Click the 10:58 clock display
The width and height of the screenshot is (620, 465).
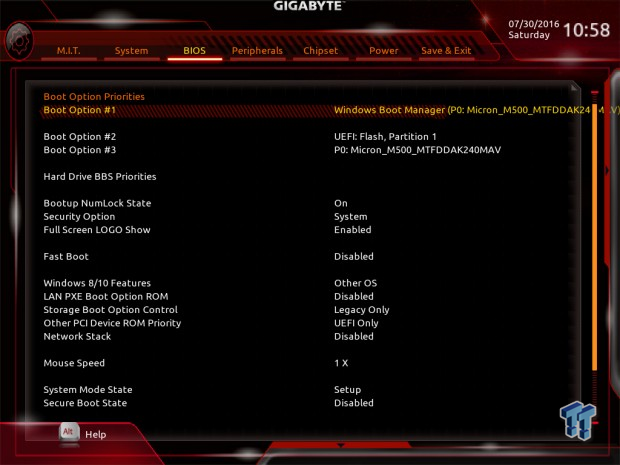[x=586, y=30]
